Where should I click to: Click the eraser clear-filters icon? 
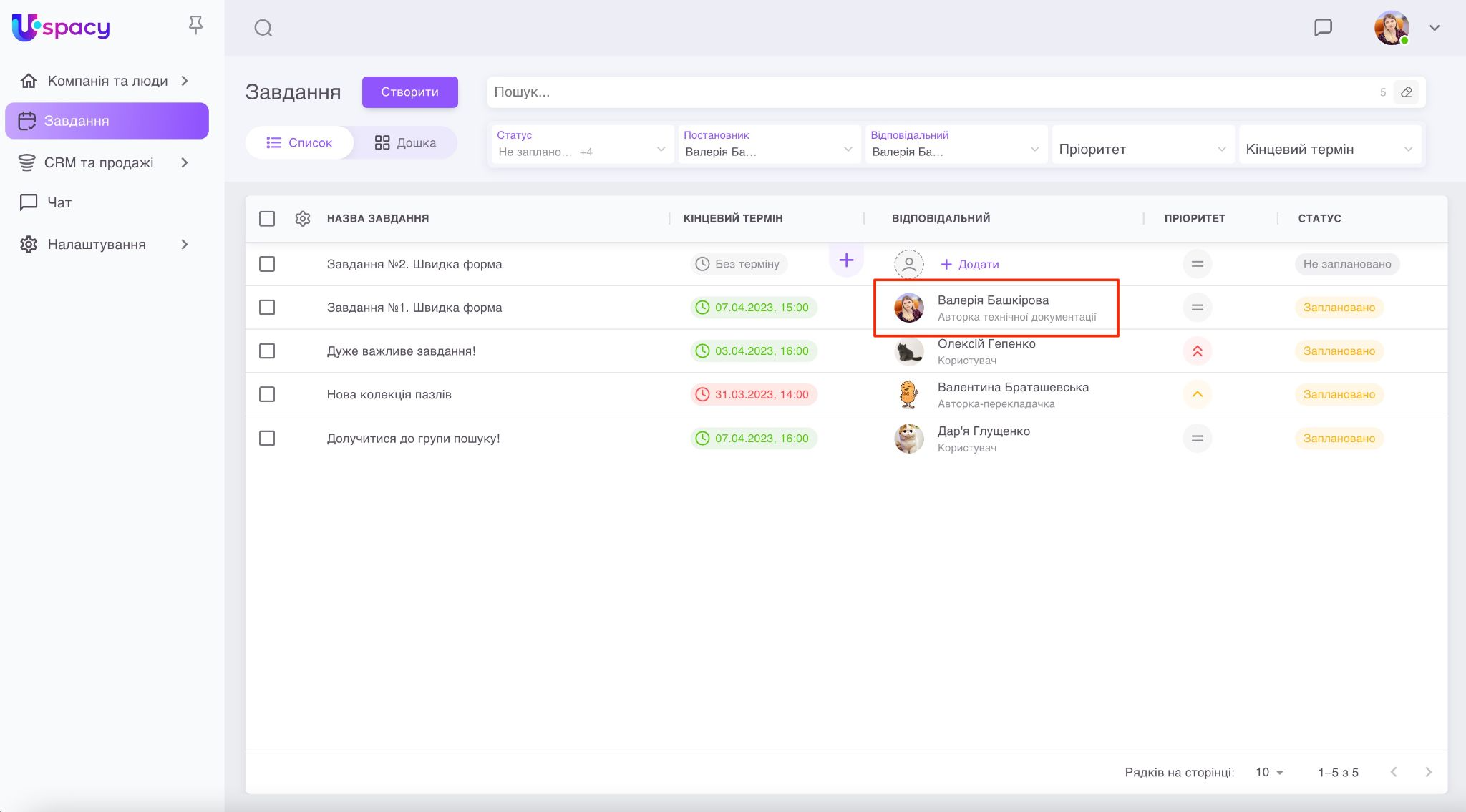(x=1406, y=92)
